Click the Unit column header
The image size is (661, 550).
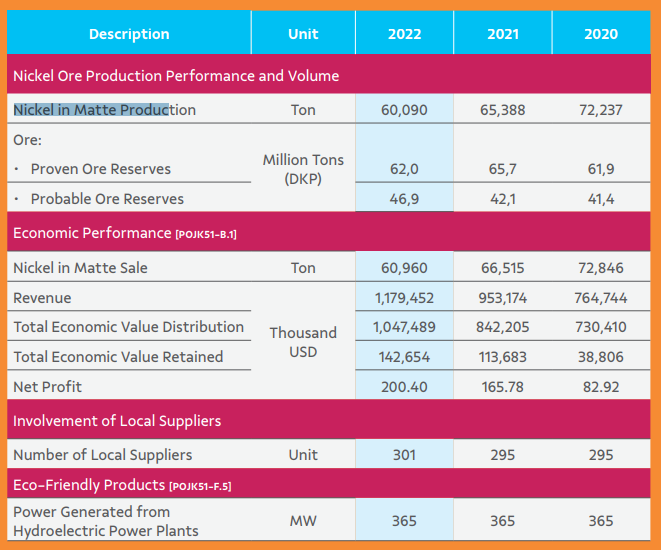click(303, 34)
